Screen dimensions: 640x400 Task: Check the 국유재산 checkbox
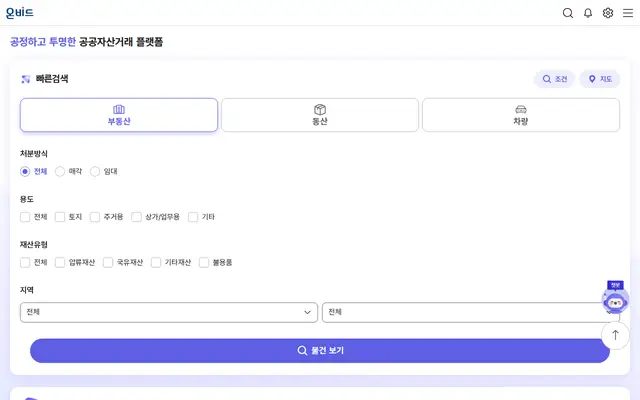[x=108, y=262]
